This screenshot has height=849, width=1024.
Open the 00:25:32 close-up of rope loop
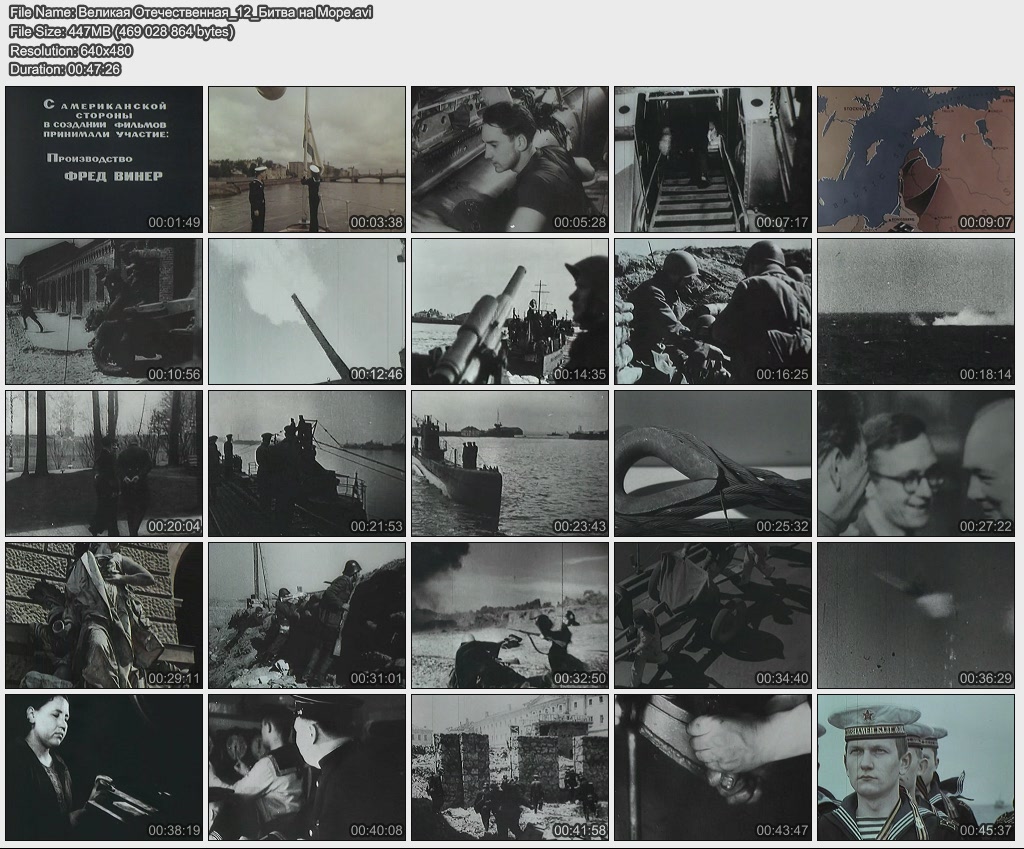click(x=713, y=463)
